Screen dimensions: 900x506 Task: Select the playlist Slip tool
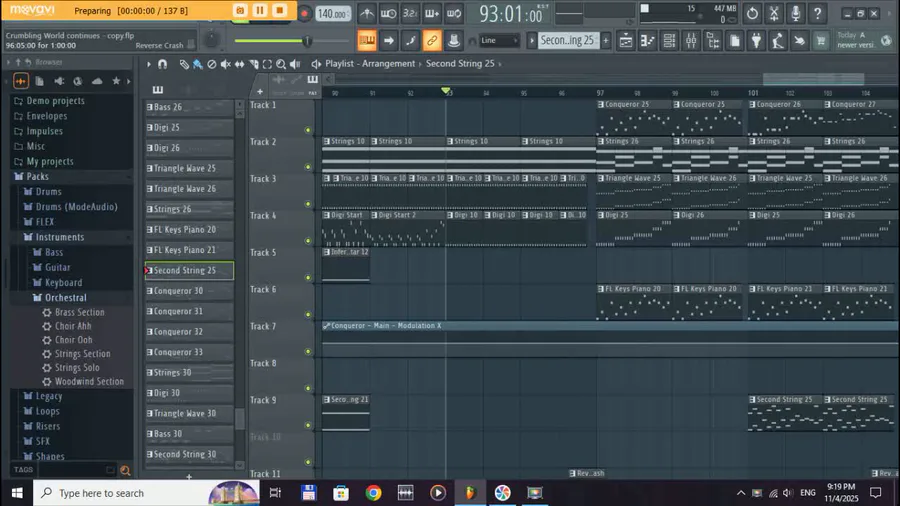click(x=239, y=64)
